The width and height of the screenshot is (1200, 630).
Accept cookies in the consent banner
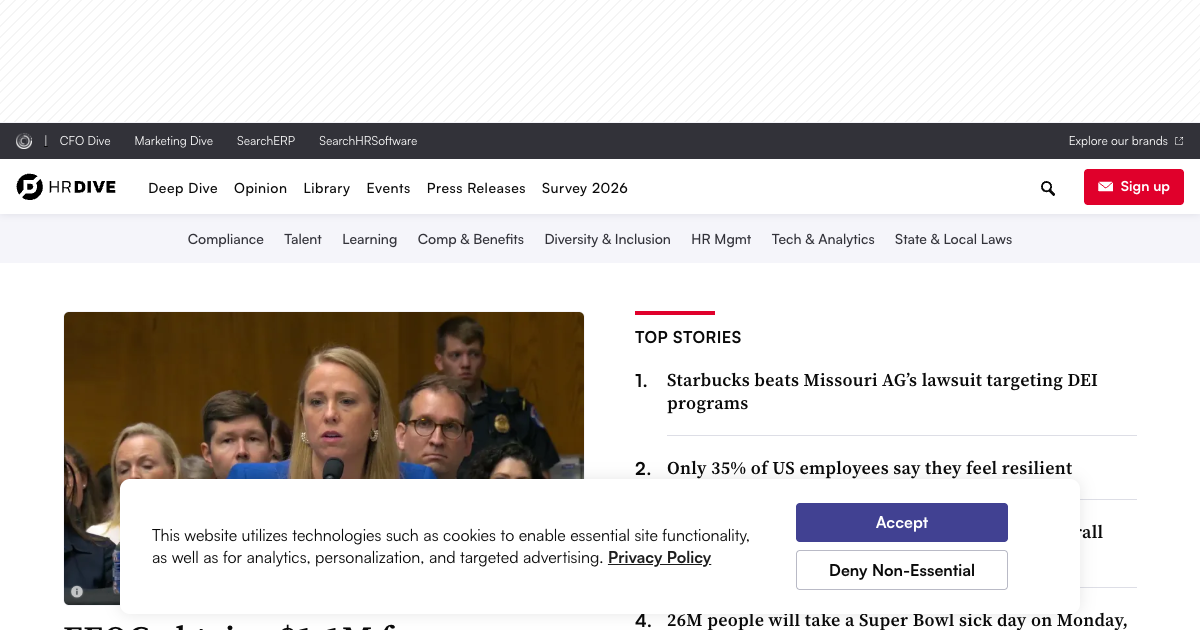(901, 522)
